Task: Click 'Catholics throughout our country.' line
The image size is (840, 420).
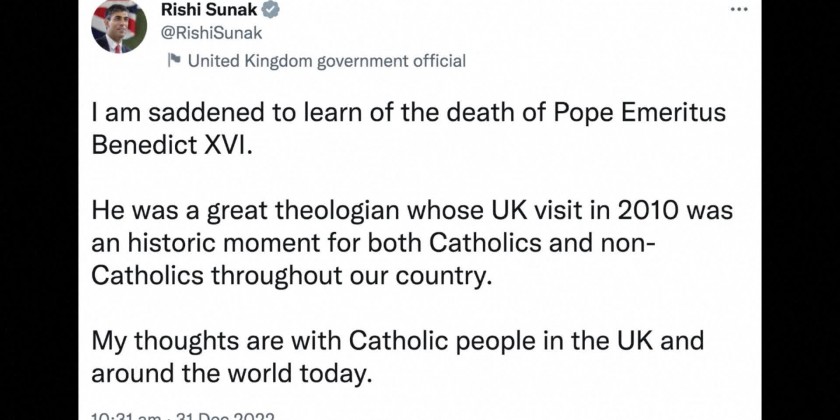Action: tap(292, 276)
